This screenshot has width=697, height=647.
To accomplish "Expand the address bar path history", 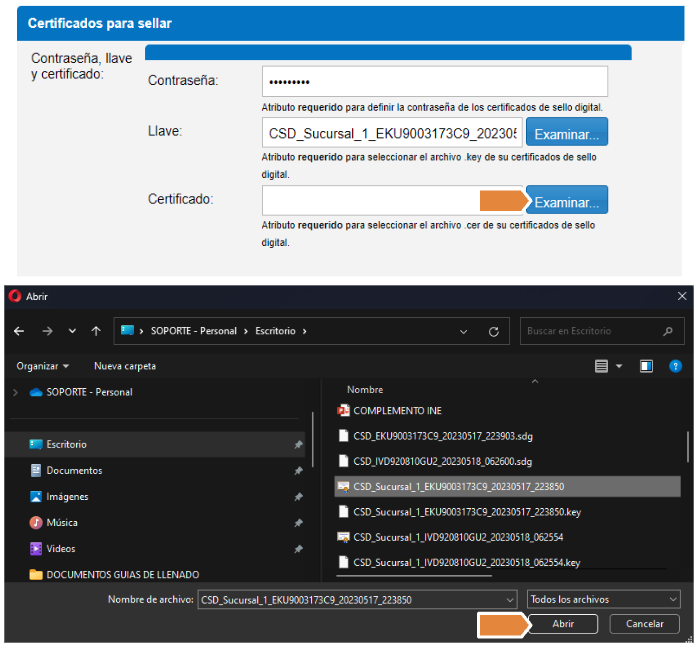I will (x=462, y=331).
